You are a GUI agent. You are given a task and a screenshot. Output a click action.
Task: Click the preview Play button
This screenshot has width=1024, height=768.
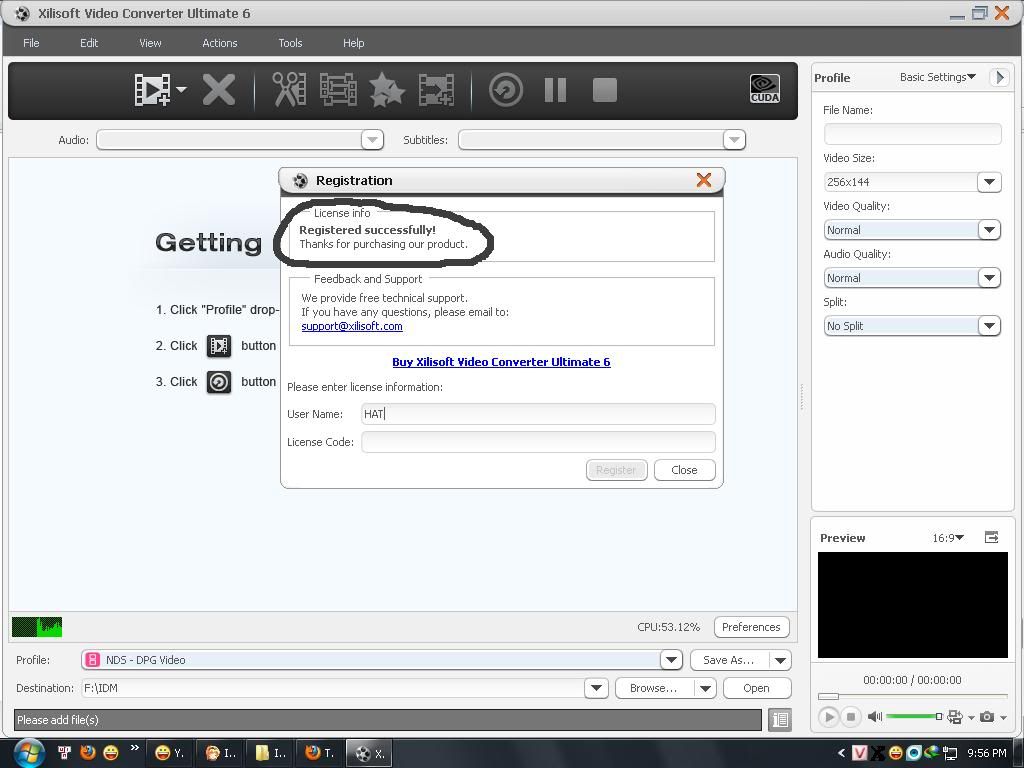pyautogui.click(x=829, y=717)
